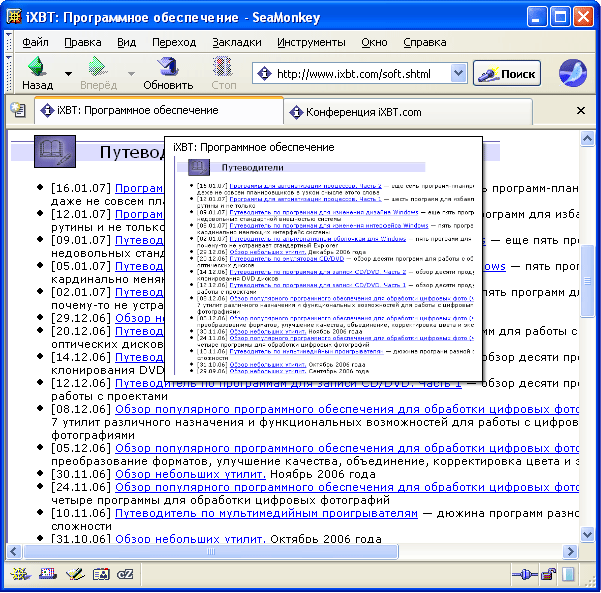Open the Инструменты menu
Screen dimensions: 601x593
pos(311,42)
